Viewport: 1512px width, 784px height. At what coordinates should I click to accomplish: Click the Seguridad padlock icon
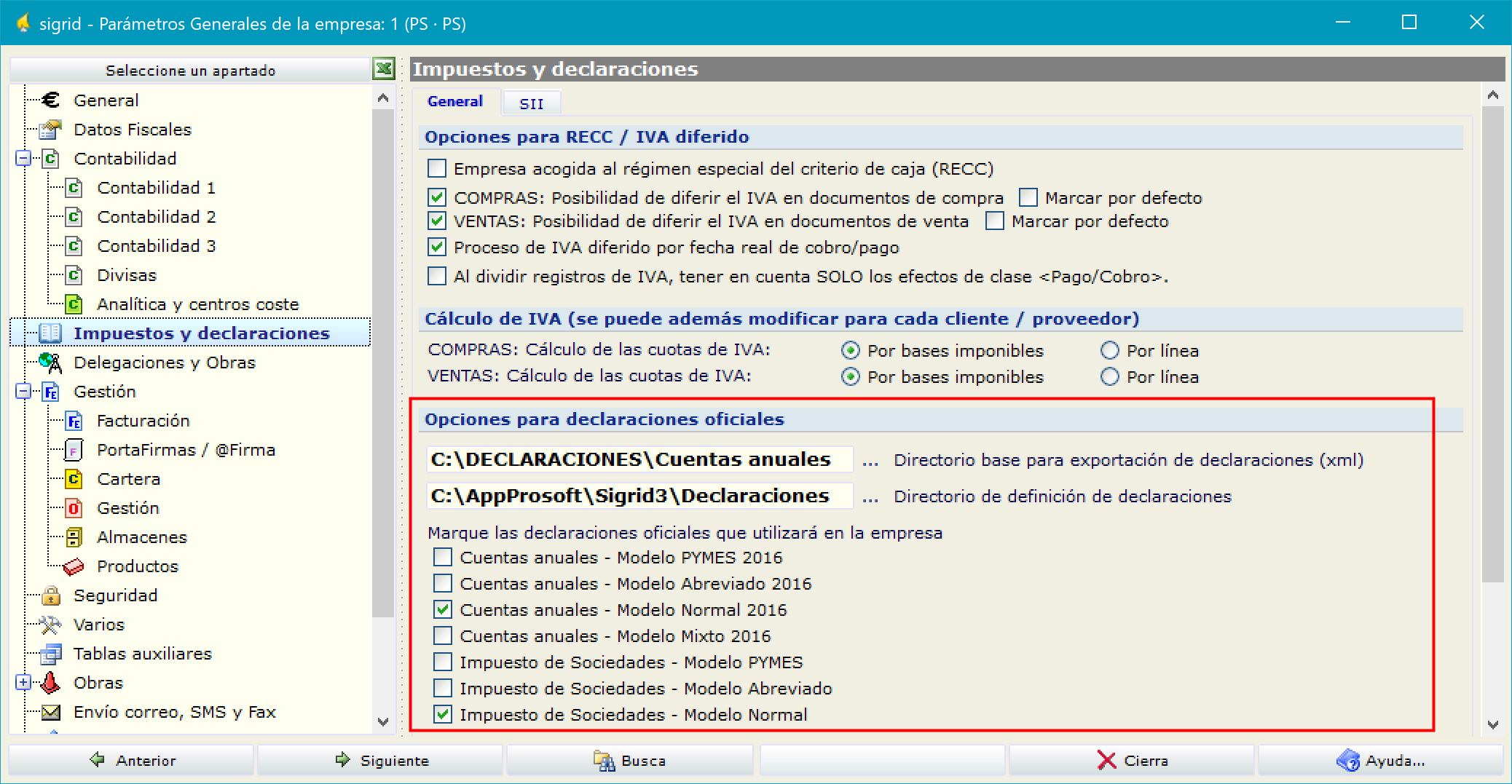pos(50,595)
